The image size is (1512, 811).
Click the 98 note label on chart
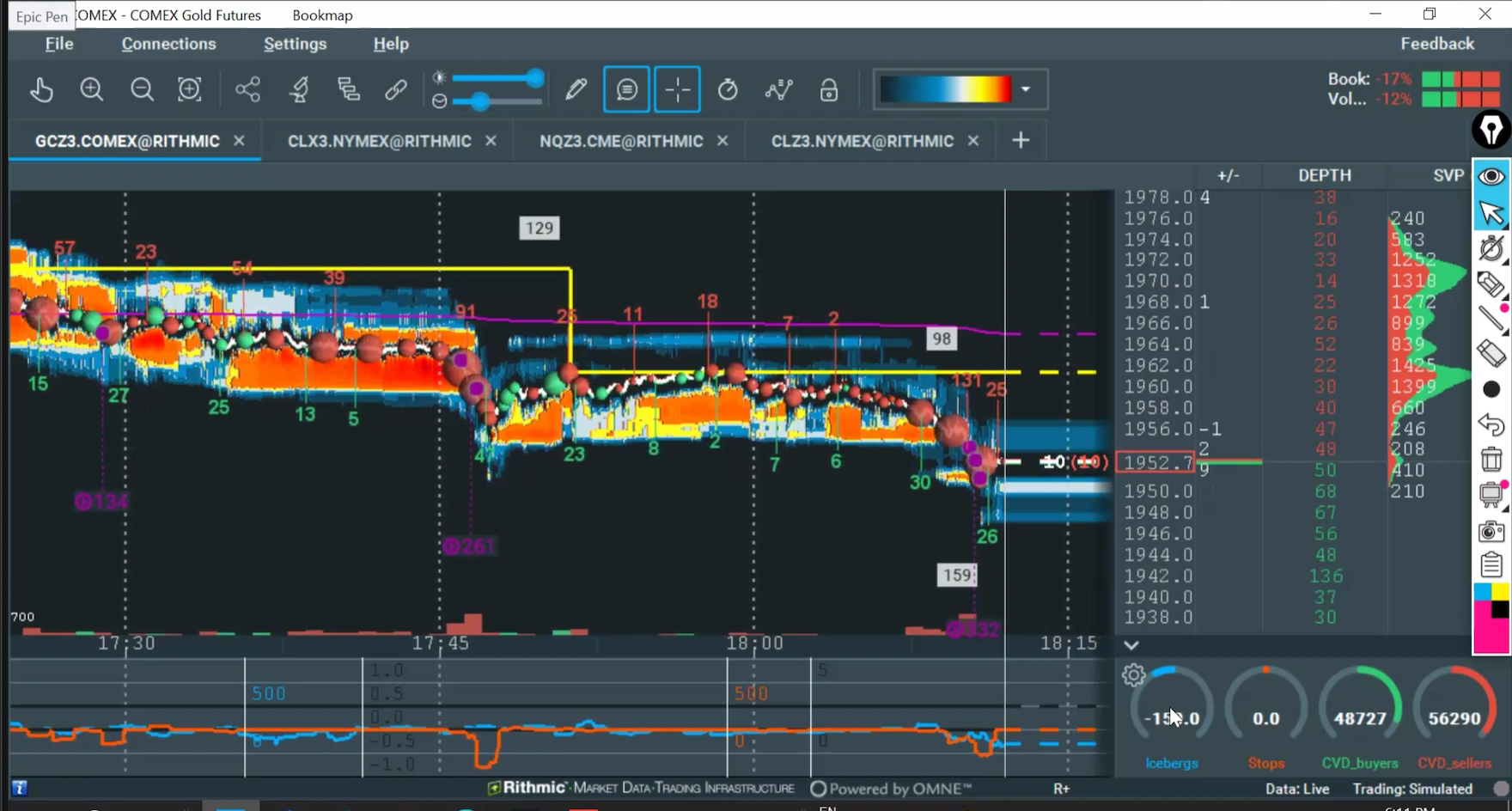942,338
